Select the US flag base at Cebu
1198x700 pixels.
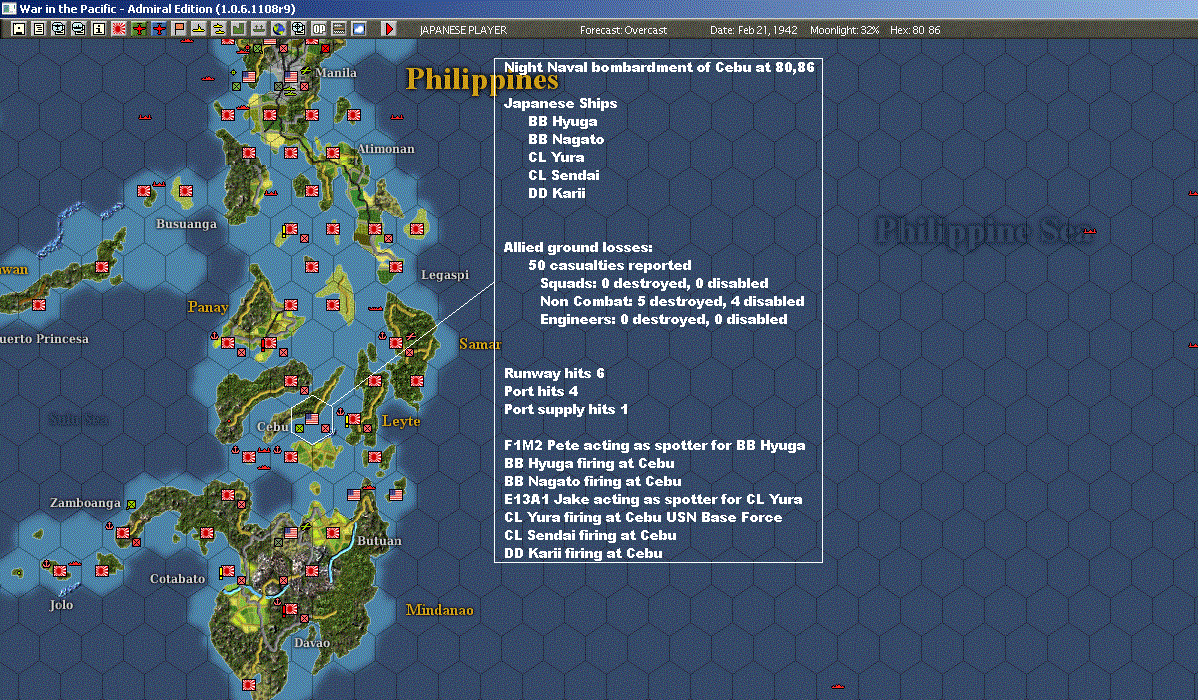(312, 419)
